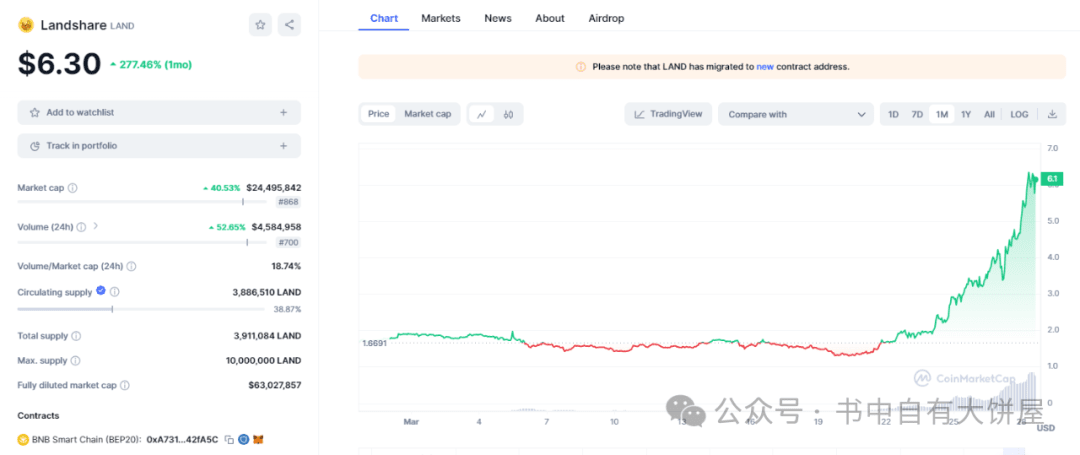This screenshot has width=1080, height=455.
Task: Open the Compare with dropdown
Action: point(796,114)
